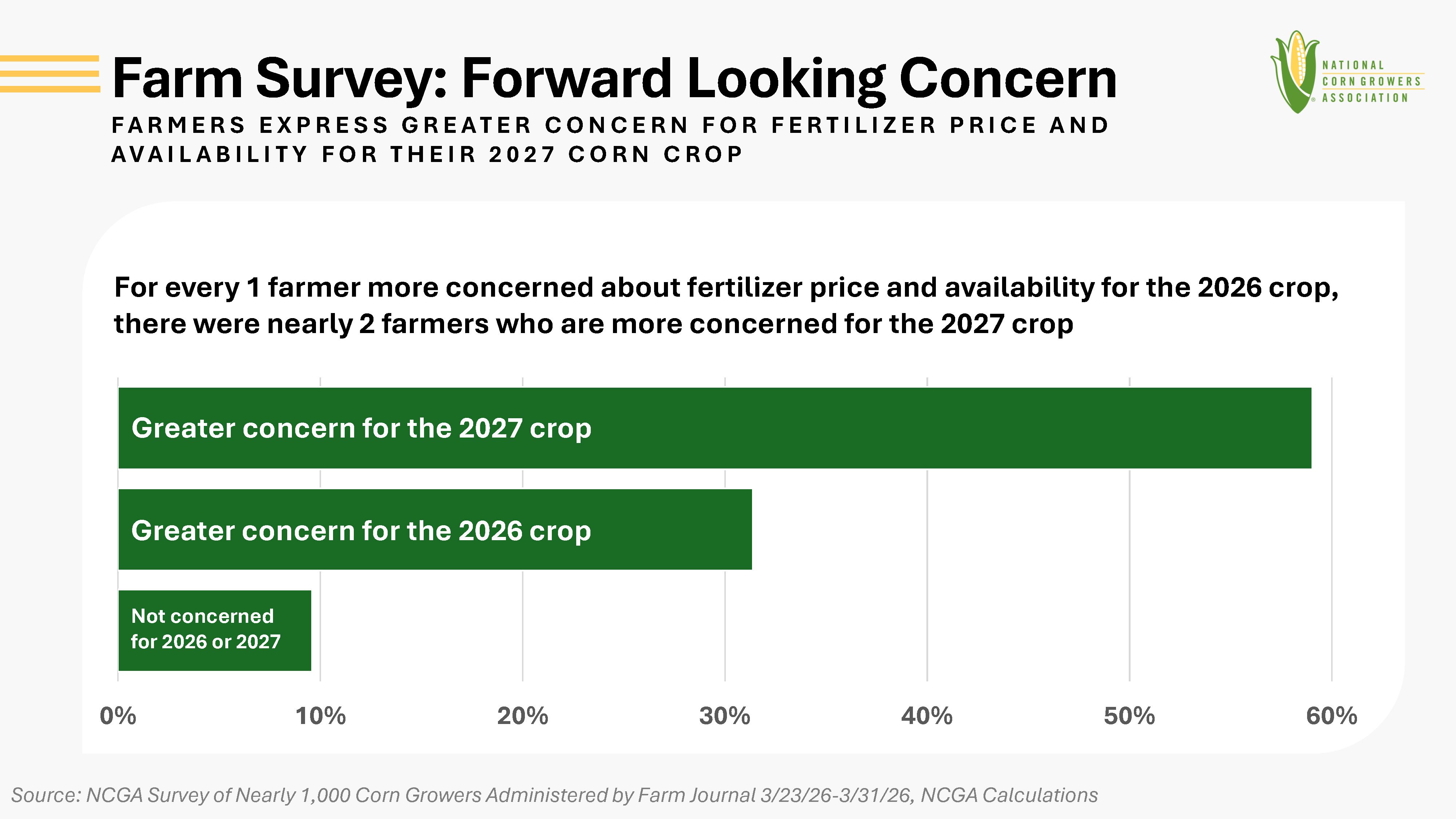Select the "Not concerned for 2026 or 2027" bar
This screenshot has width=1456, height=819.
(214, 630)
